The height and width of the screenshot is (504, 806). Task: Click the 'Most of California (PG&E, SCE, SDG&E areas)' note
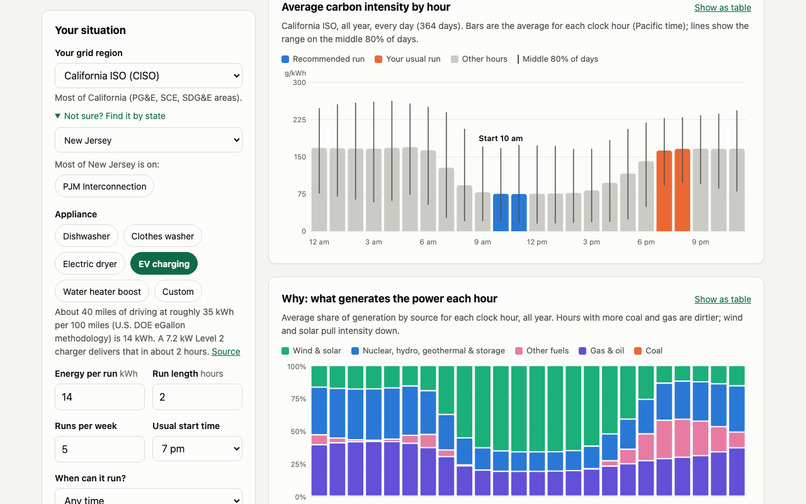[149, 98]
